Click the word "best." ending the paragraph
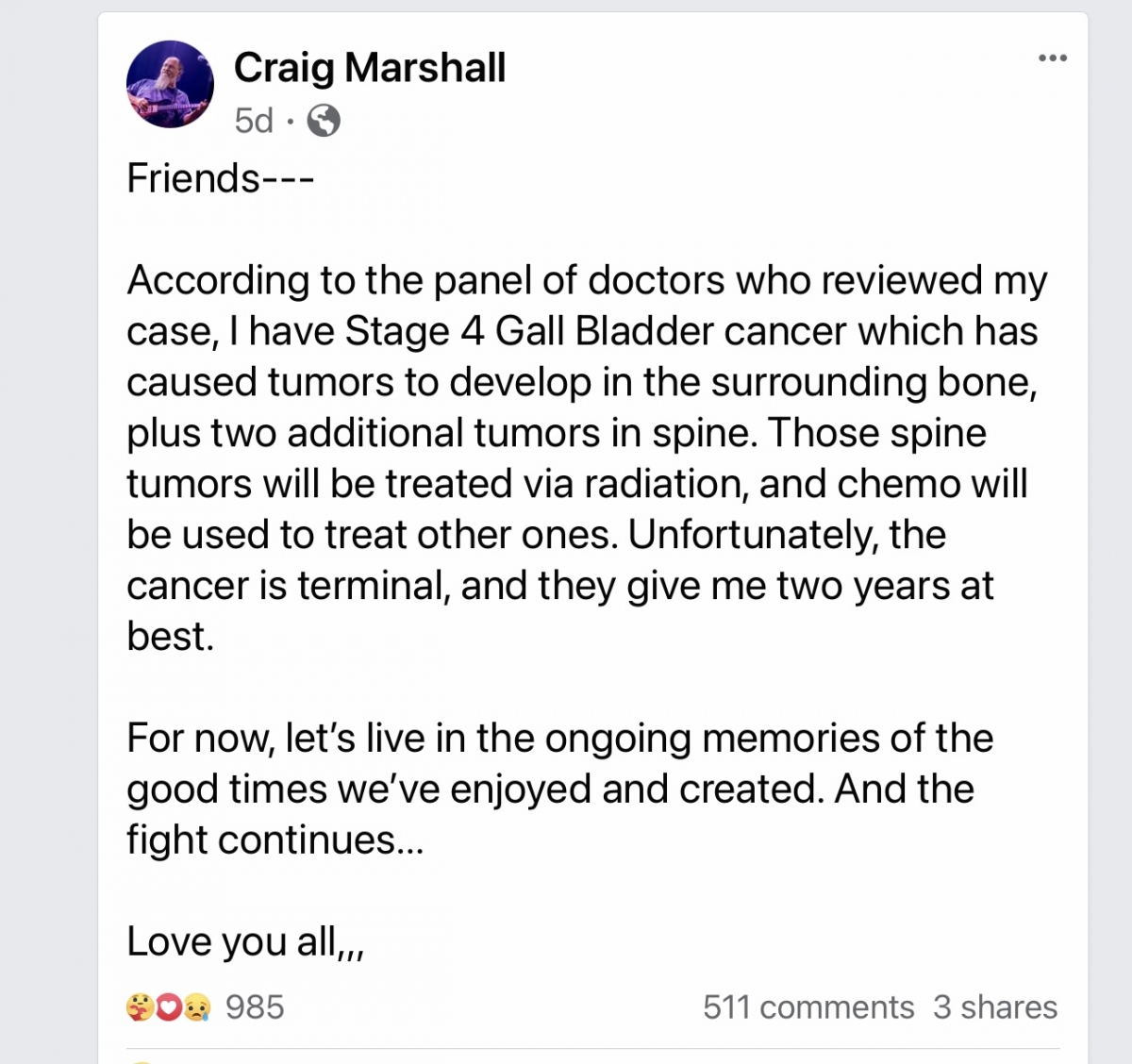1132x1064 pixels. click(x=170, y=637)
